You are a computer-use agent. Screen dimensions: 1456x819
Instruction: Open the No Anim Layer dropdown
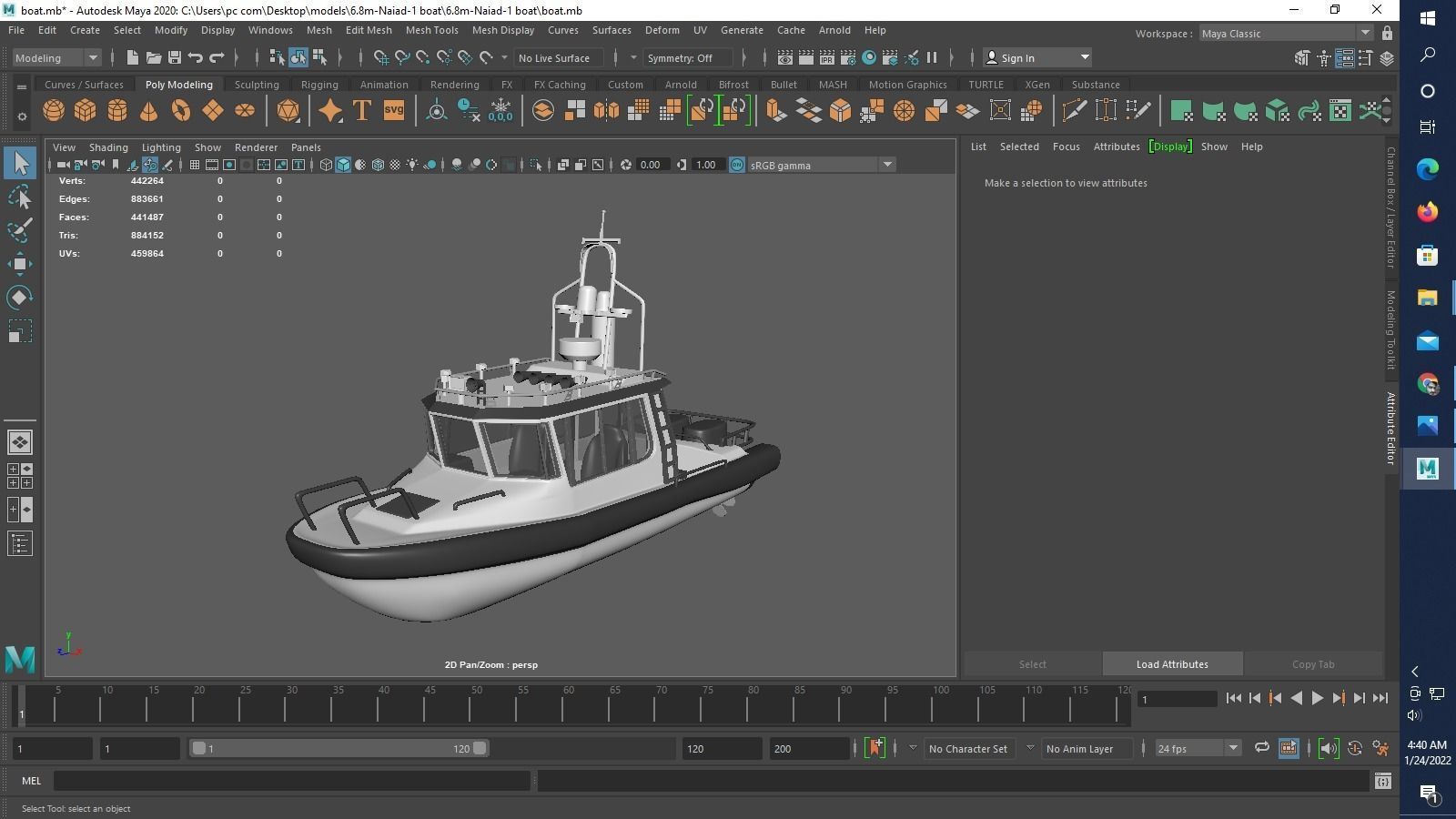[x=1086, y=748]
